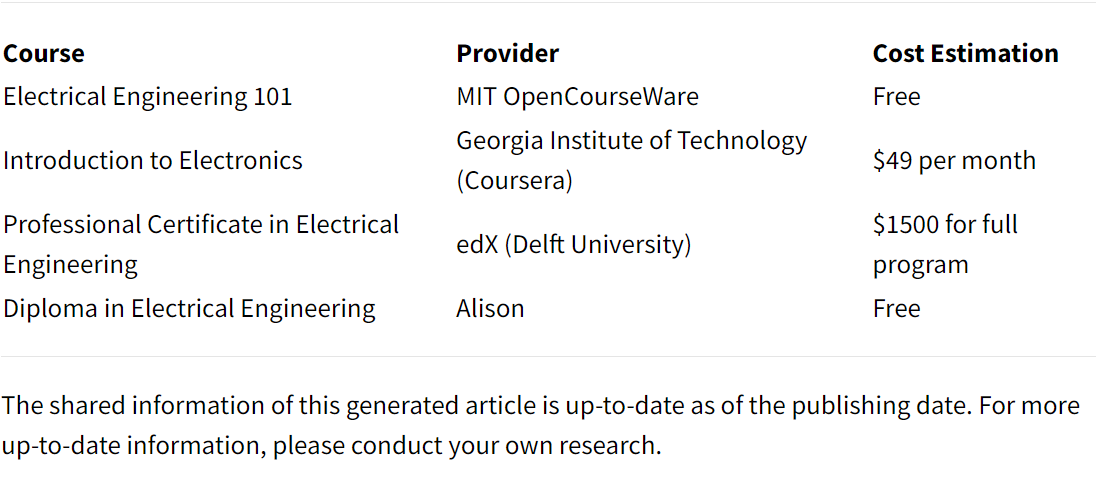Click the Free cost for Alison diploma

896,309
